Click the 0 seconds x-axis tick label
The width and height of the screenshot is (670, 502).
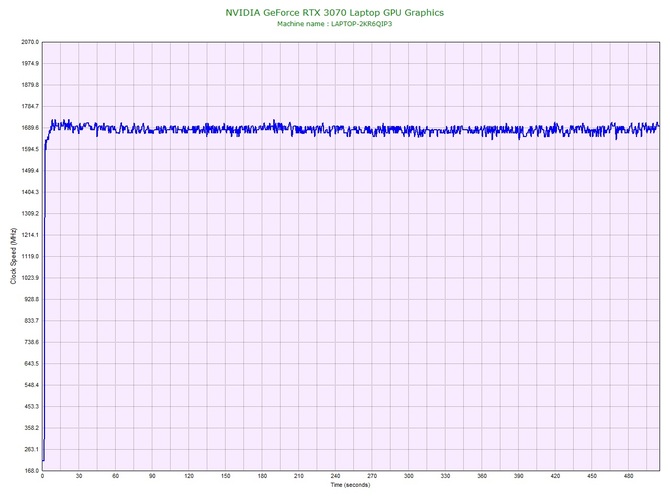[42, 476]
